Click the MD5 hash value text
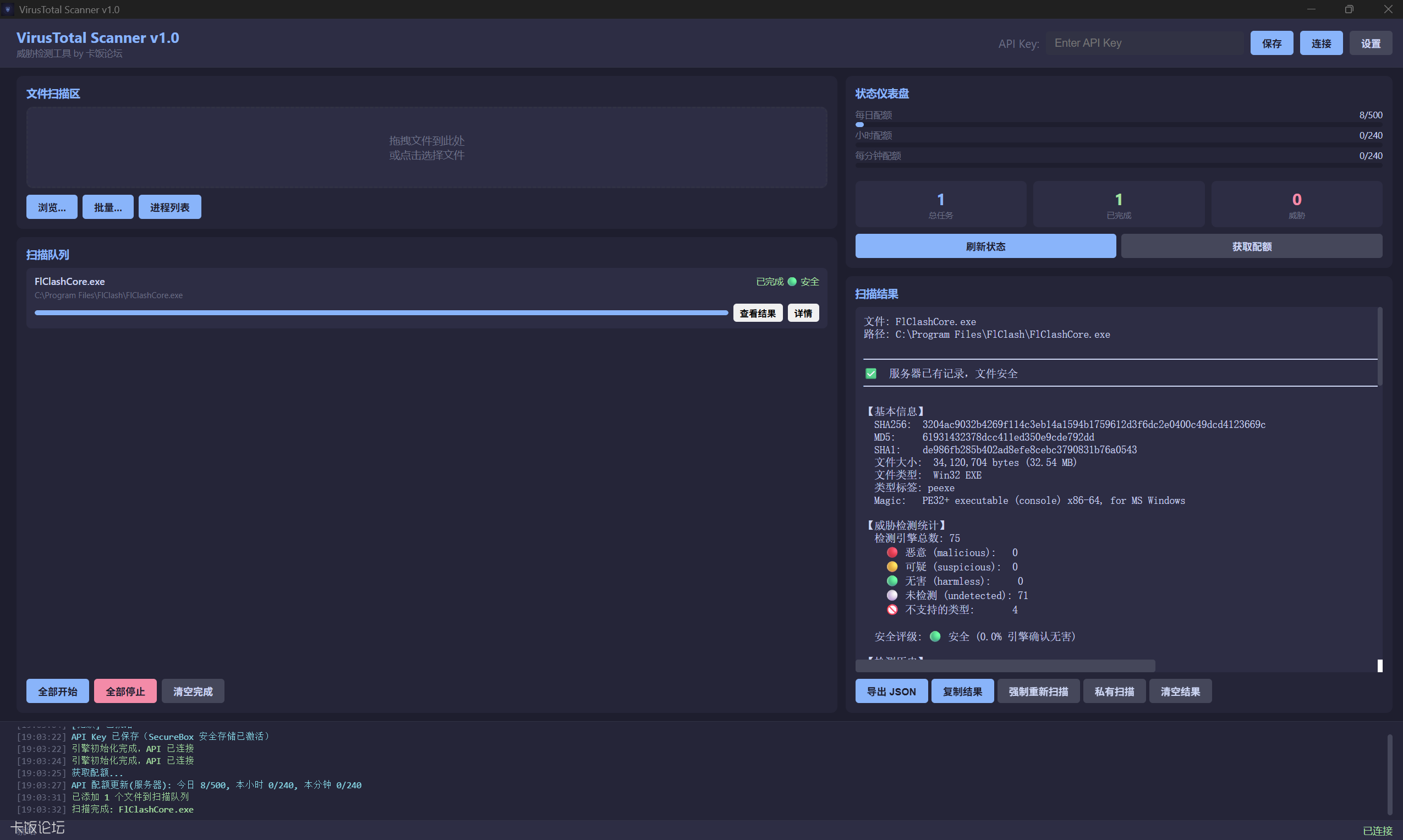The width and height of the screenshot is (1403, 840). coord(1007,437)
